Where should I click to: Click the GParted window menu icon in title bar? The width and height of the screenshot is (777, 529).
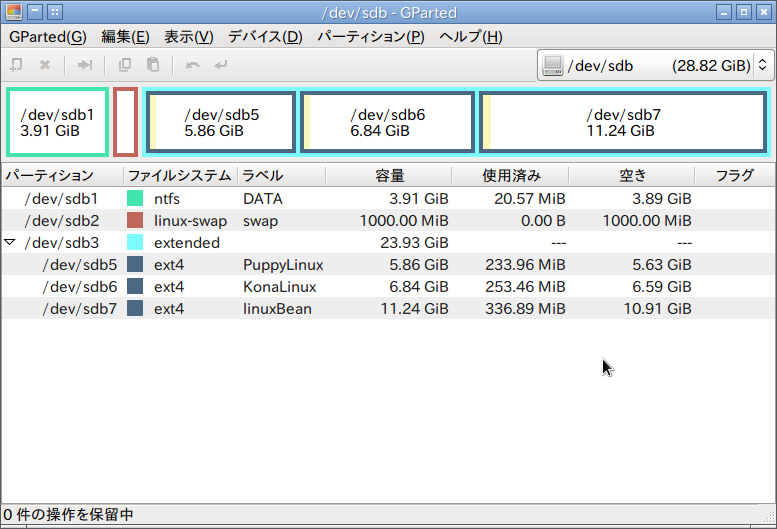pos(14,12)
